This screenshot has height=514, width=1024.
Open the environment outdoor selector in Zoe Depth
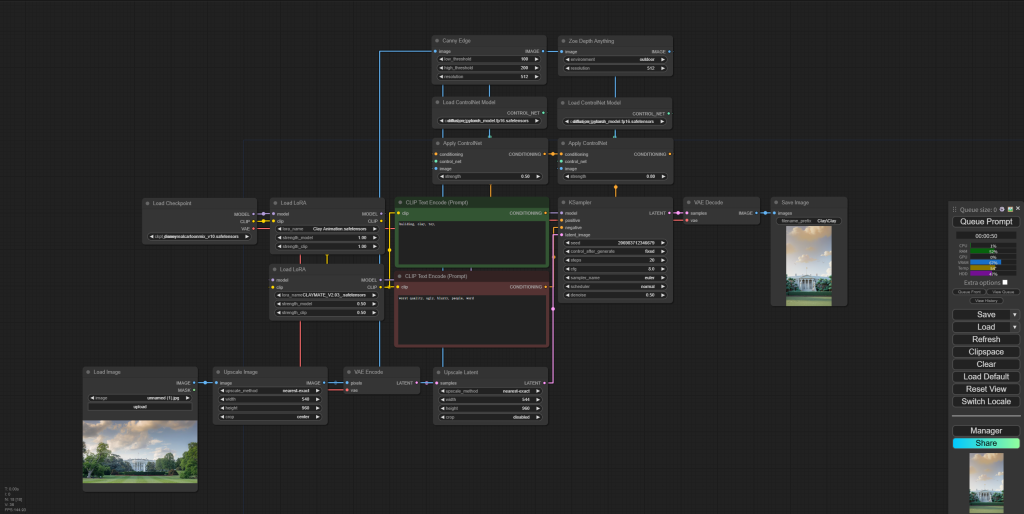click(x=615, y=59)
